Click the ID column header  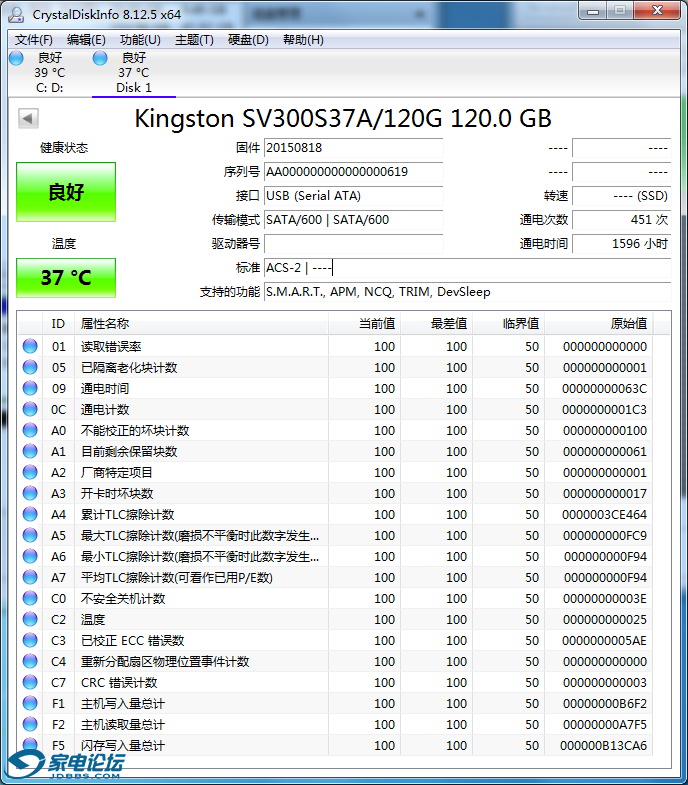58,324
